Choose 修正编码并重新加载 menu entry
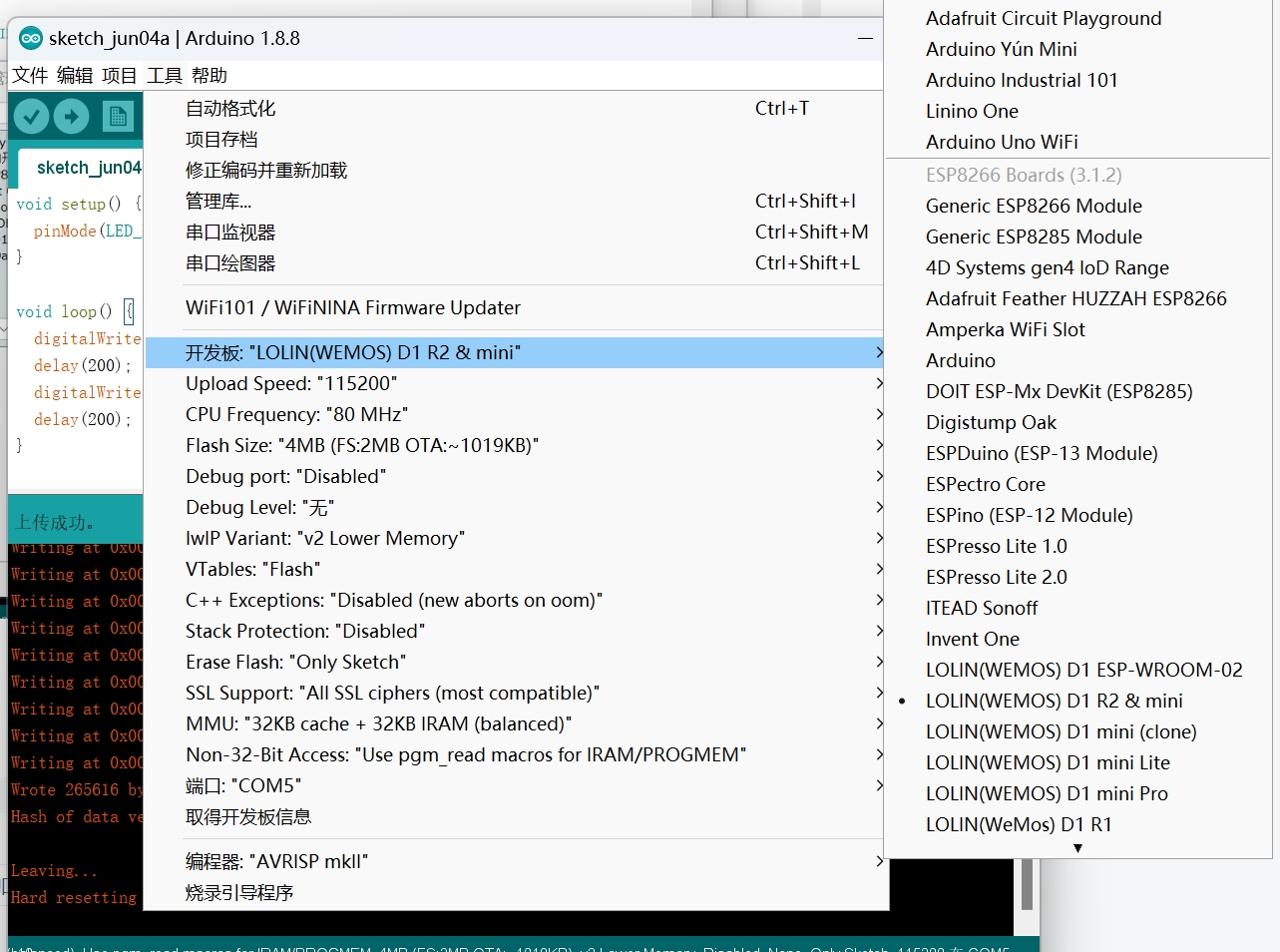1280x952 pixels. click(x=515, y=171)
